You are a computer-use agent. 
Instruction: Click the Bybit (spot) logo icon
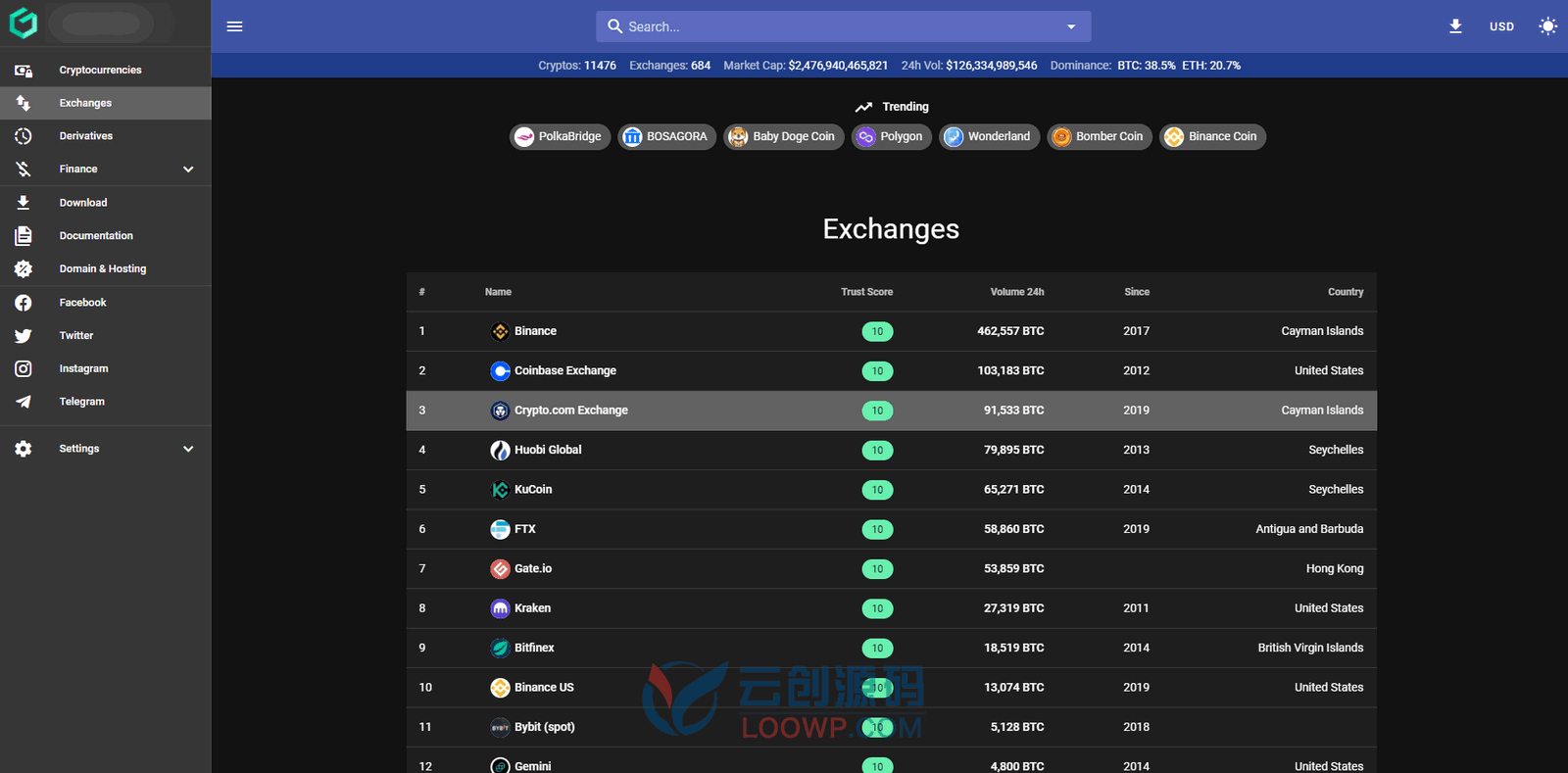coord(500,727)
